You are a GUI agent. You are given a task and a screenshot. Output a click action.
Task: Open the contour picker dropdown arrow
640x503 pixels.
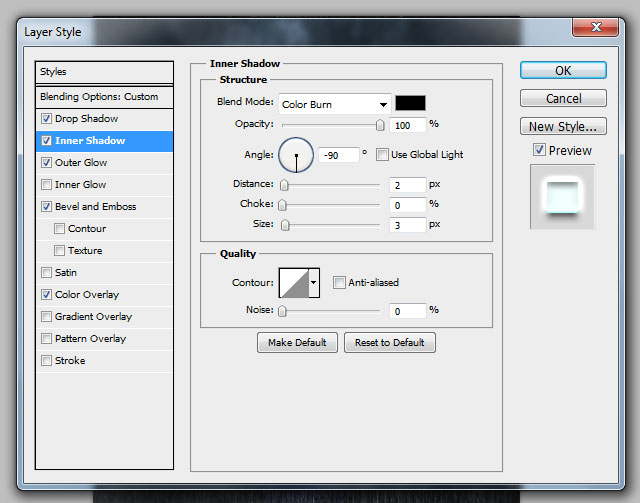(x=314, y=283)
